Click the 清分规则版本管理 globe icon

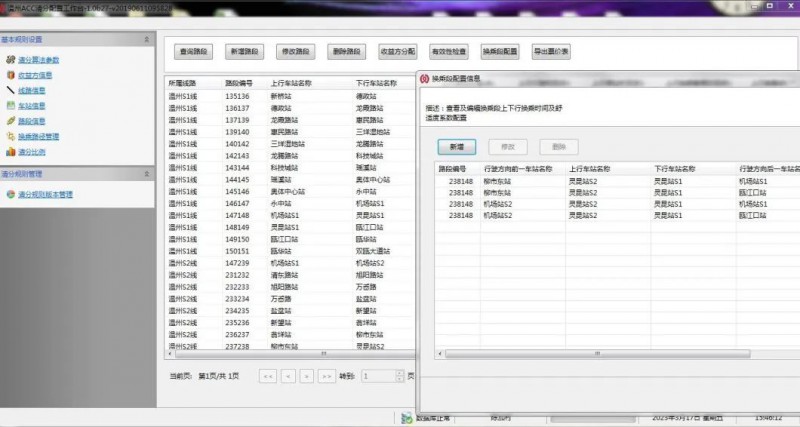[x=9, y=195]
